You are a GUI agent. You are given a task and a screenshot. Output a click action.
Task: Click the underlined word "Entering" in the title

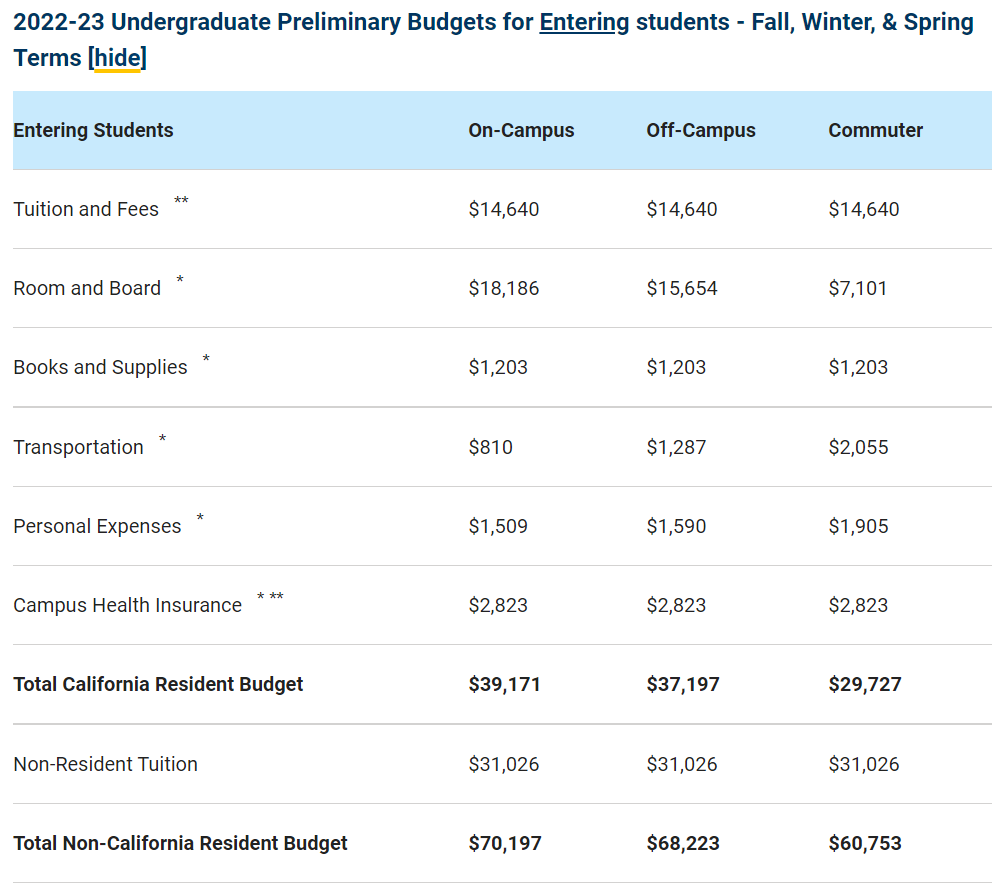point(584,22)
